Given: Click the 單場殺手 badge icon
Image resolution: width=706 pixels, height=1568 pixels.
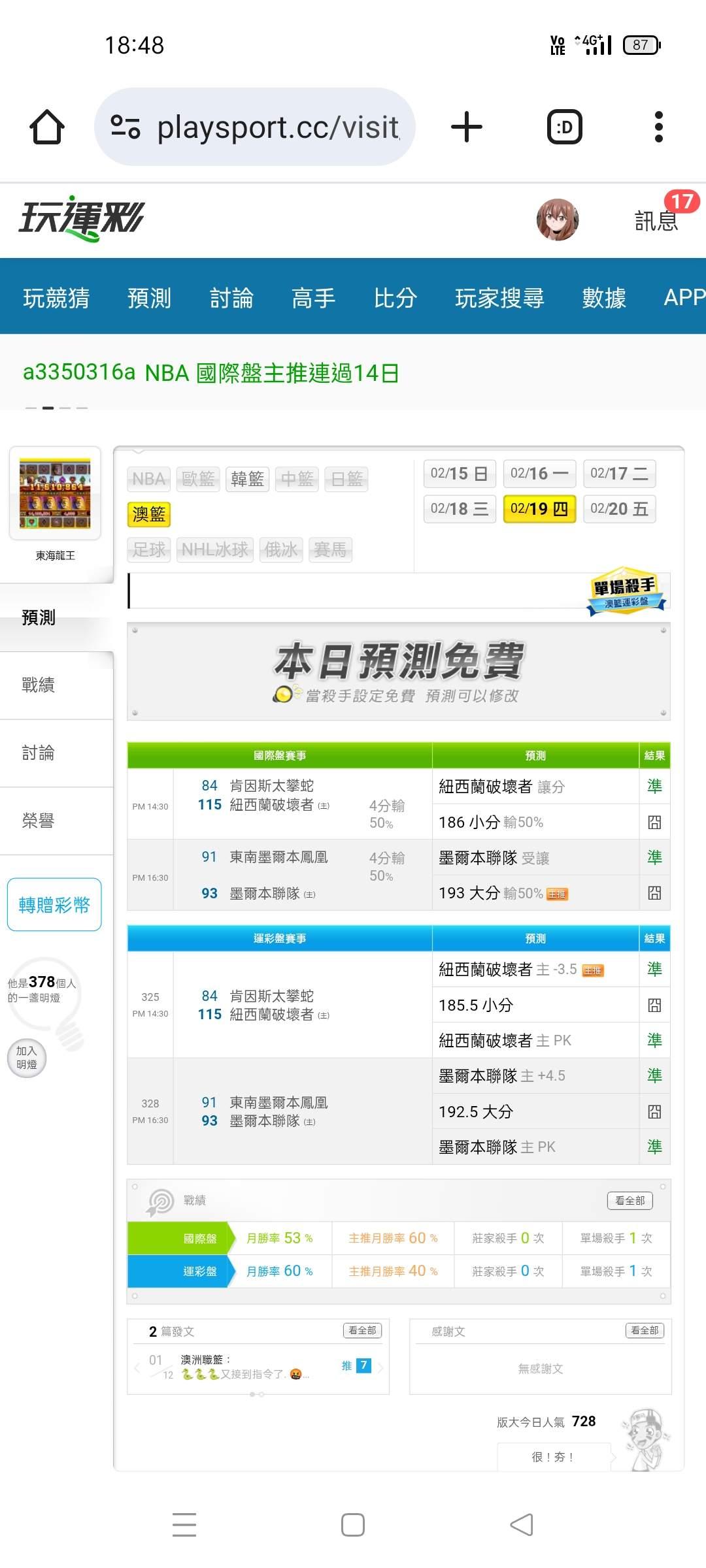Looking at the screenshot, I should [x=626, y=591].
